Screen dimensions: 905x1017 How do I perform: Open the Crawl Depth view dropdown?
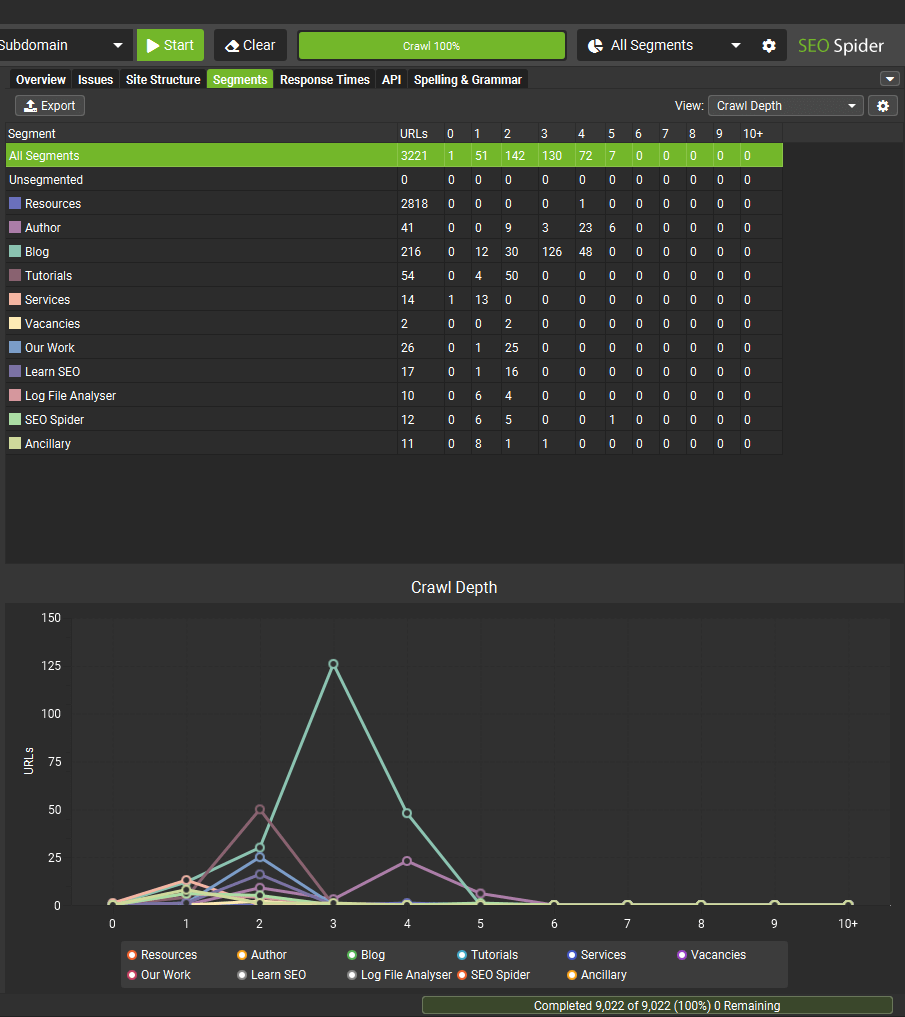point(786,106)
